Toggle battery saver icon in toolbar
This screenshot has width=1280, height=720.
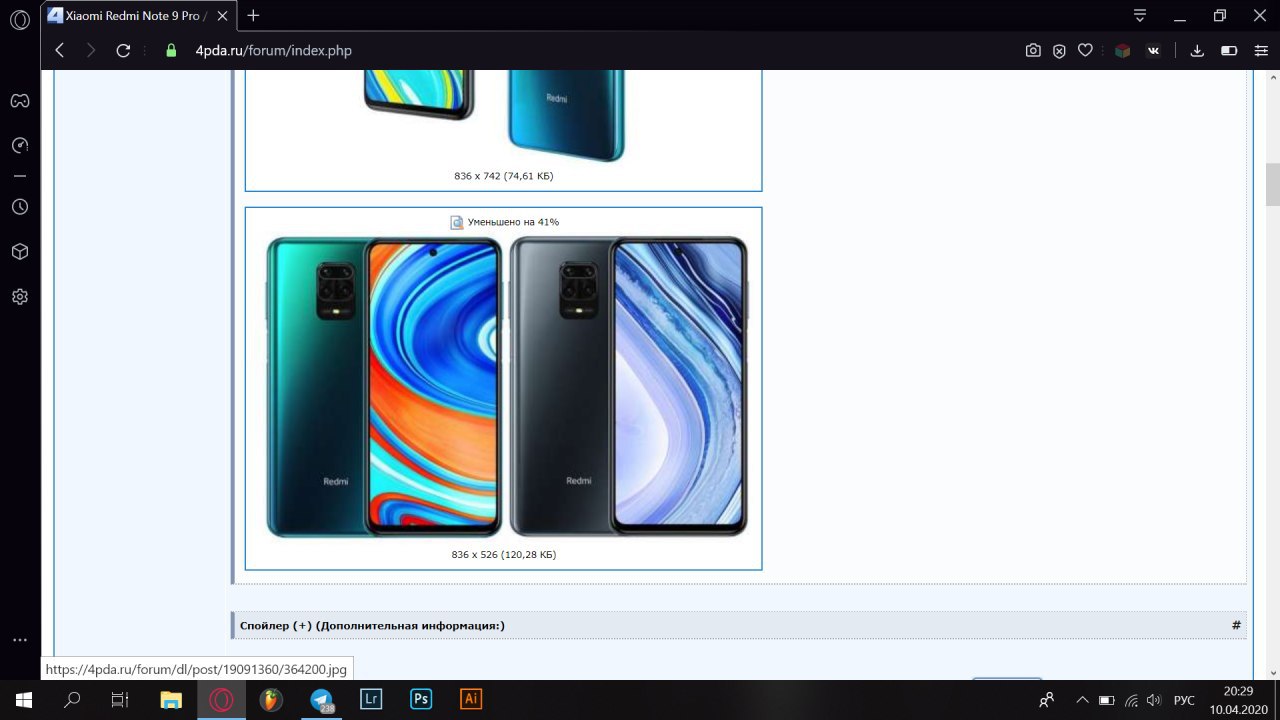click(x=1229, y=50)
